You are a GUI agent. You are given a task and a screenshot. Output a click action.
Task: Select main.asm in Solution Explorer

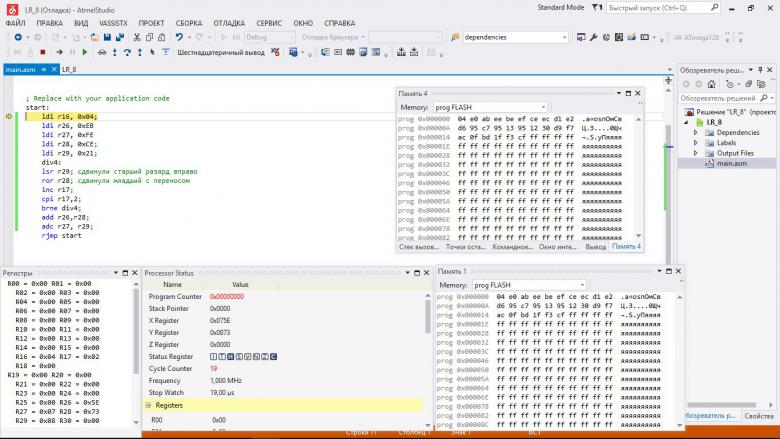(x=731, y=163)
